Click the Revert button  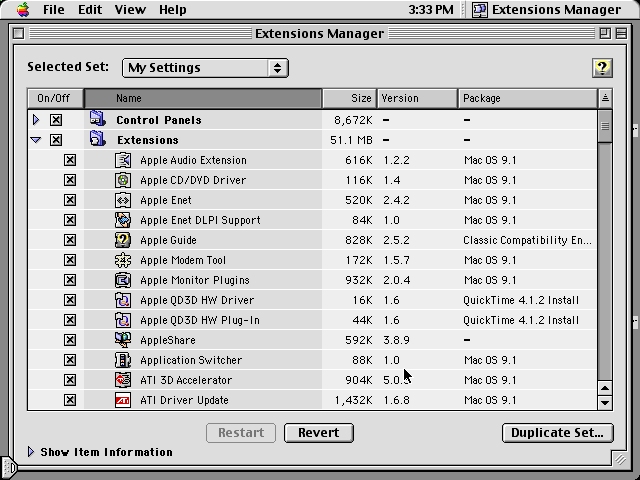(x=319, y=433)
